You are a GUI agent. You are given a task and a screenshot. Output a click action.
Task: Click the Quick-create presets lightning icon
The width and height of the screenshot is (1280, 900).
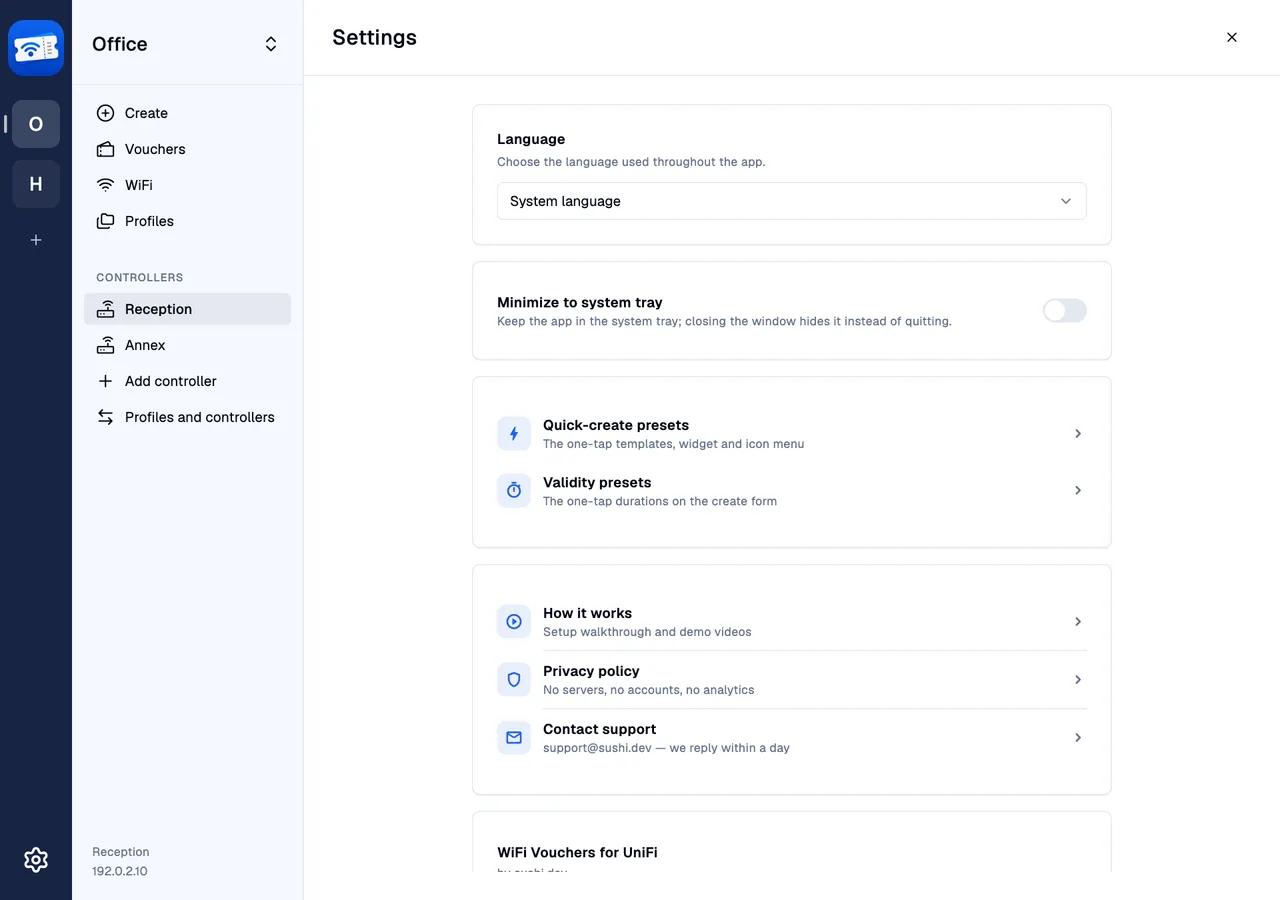pyautogui.click(x=514, y=434)
